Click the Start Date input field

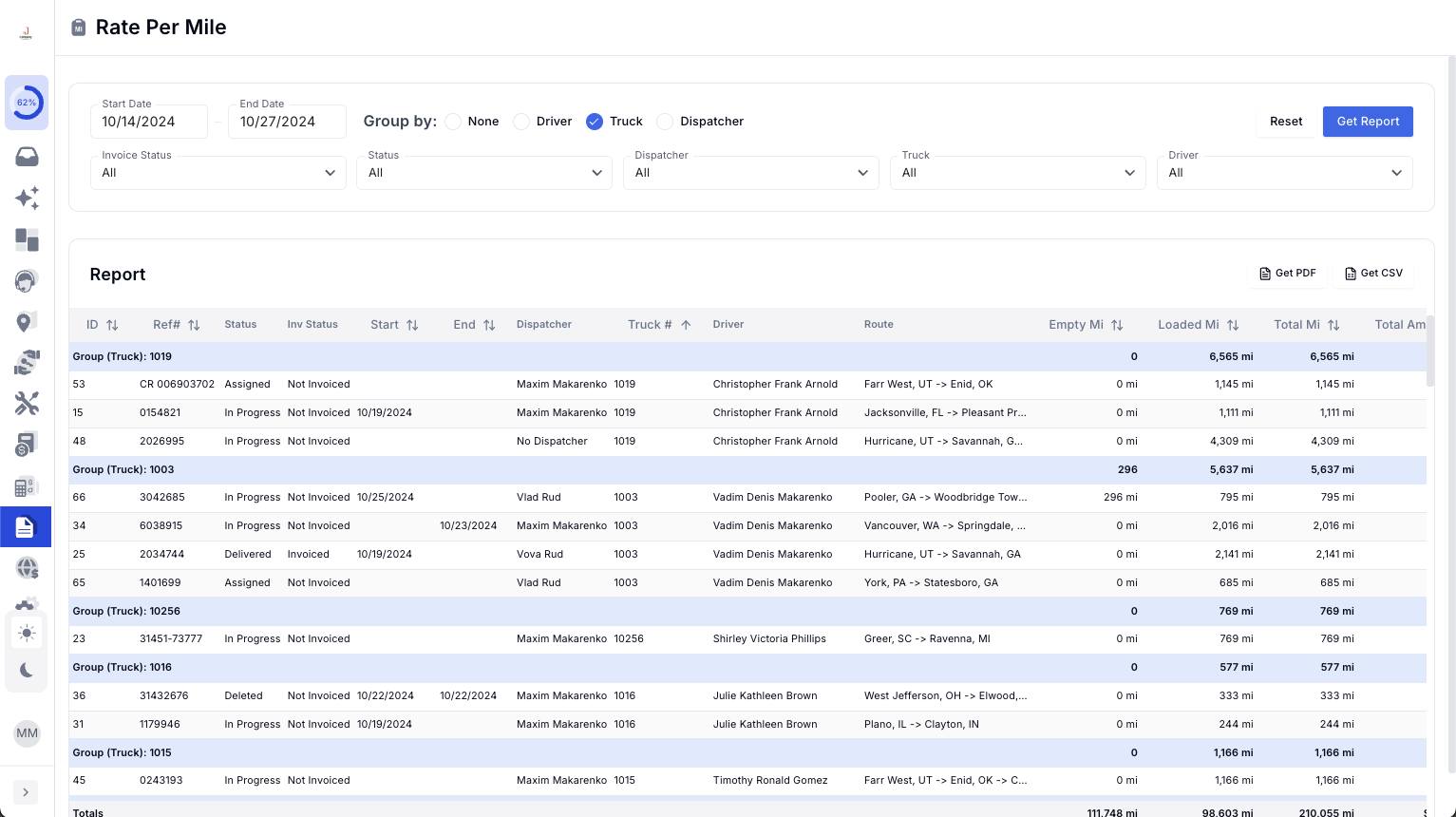[149, 122]
